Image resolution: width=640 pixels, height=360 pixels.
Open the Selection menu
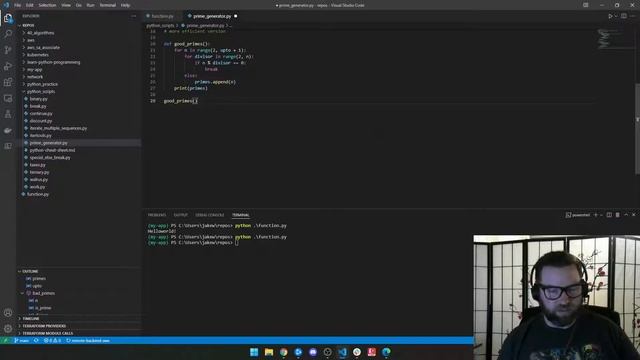pos(47,5)
